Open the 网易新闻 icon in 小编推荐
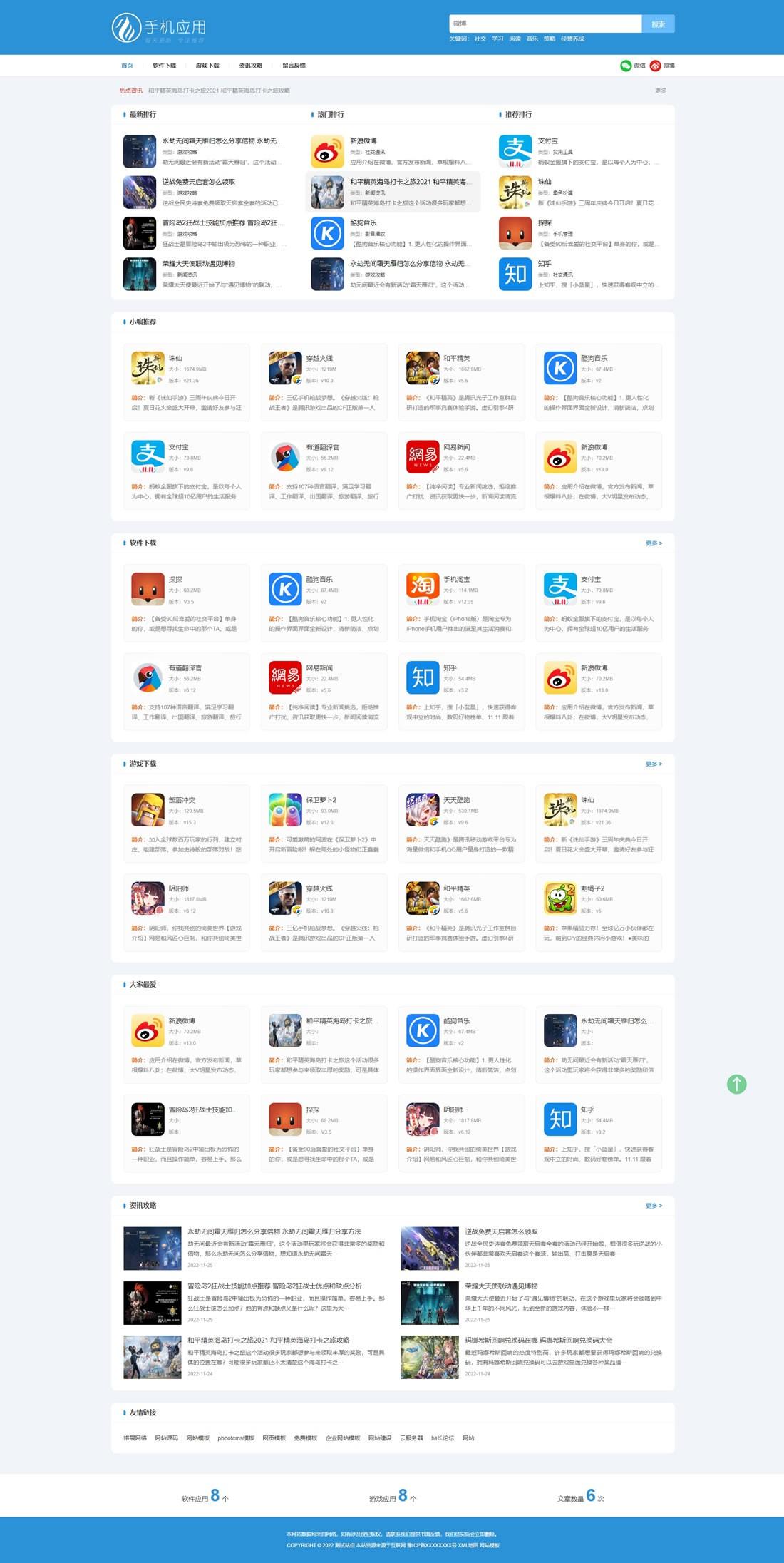The image size is (784, 1563). [x=423, y=456]
